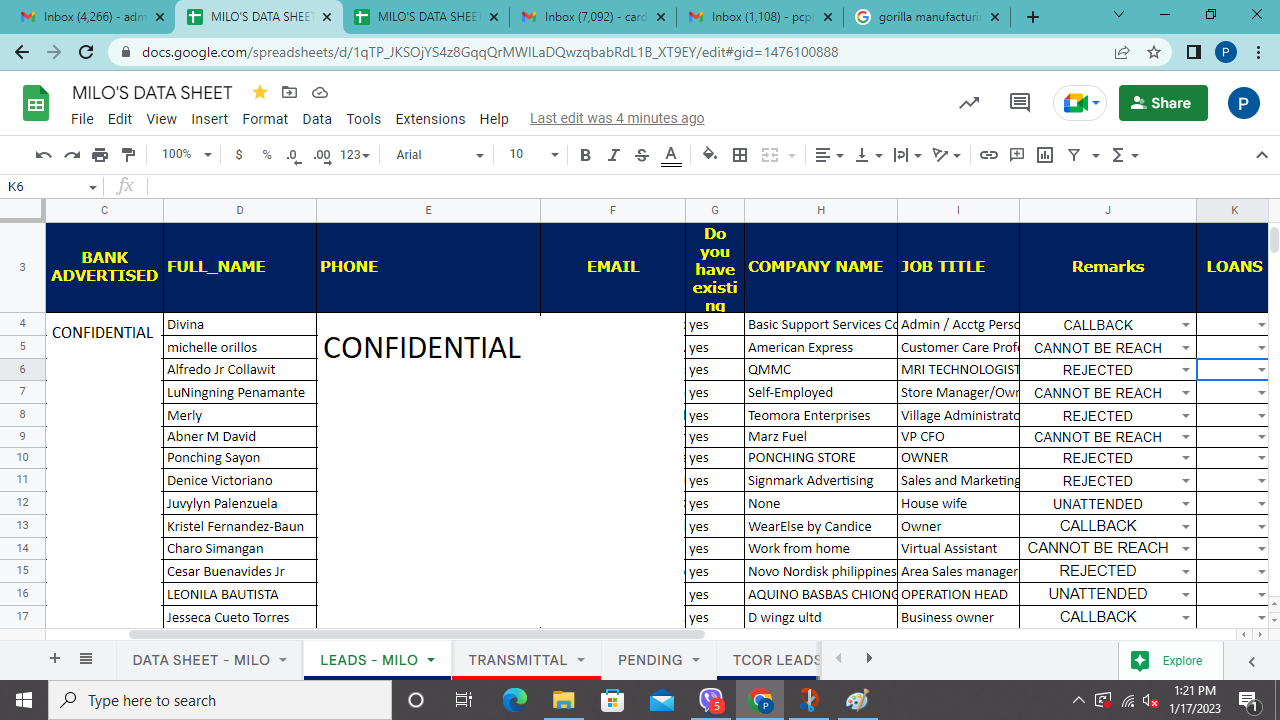Click the Share button
The height and width of the screenshot is (720, 1280).
click(1163, 103)
